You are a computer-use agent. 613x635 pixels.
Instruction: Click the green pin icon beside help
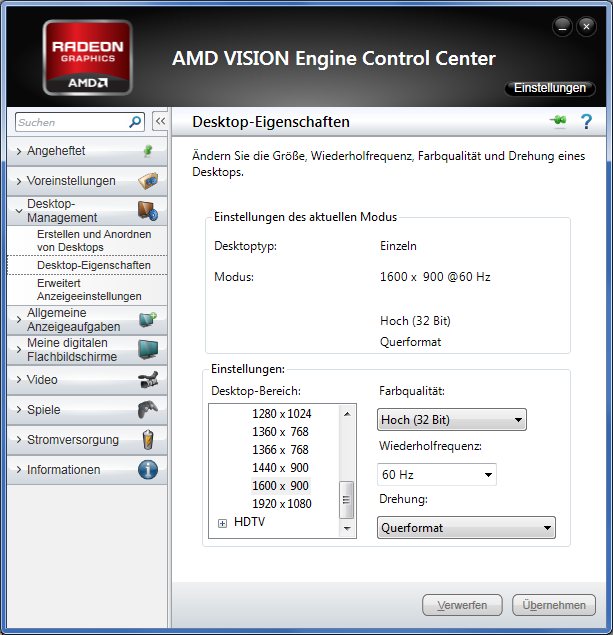click(557, 122)
